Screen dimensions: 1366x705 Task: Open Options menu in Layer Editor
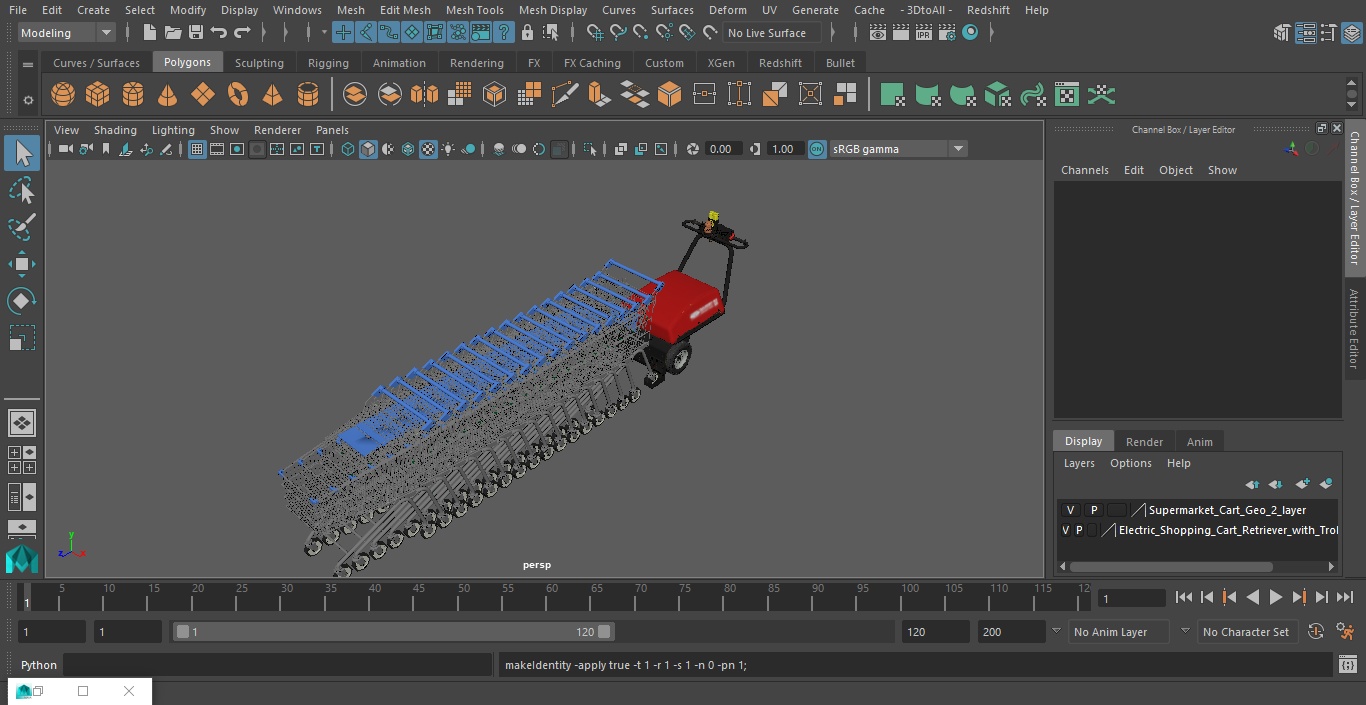[x=1130, y=463]
